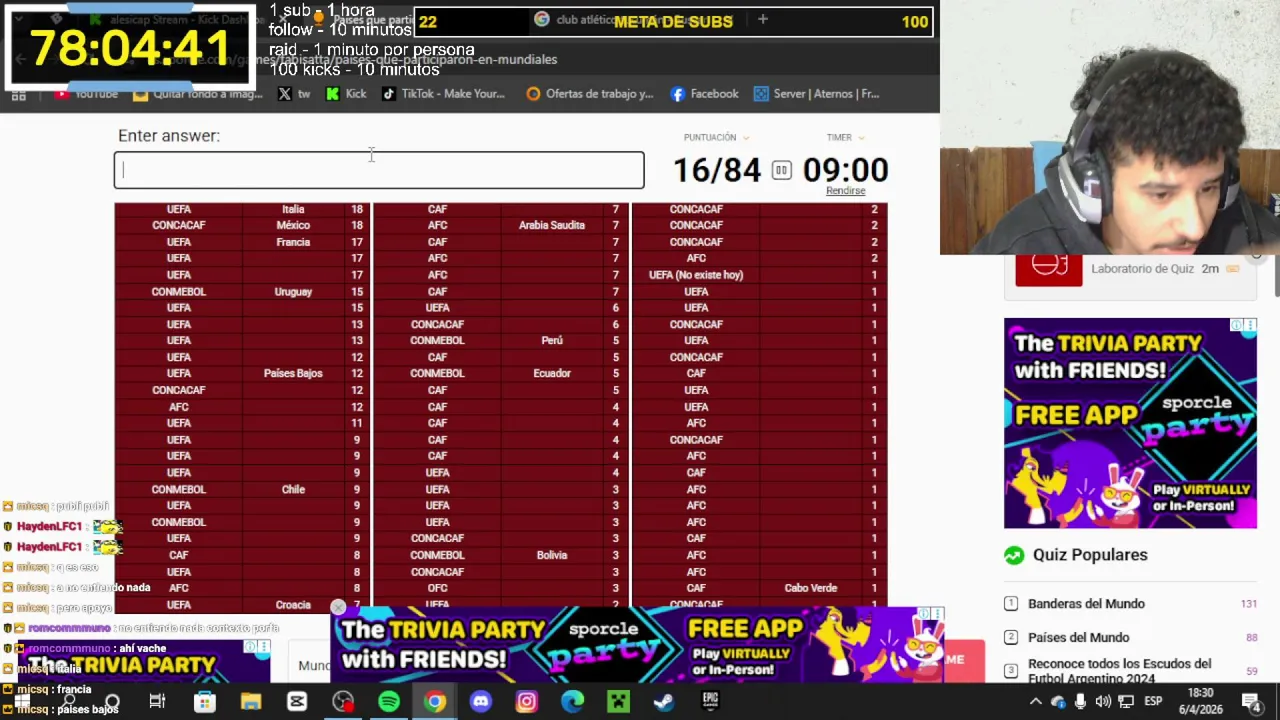The height and width of the screenshot is (720, 1280).
Task: Open a new Chrome tab
Action: coord(762,19)
